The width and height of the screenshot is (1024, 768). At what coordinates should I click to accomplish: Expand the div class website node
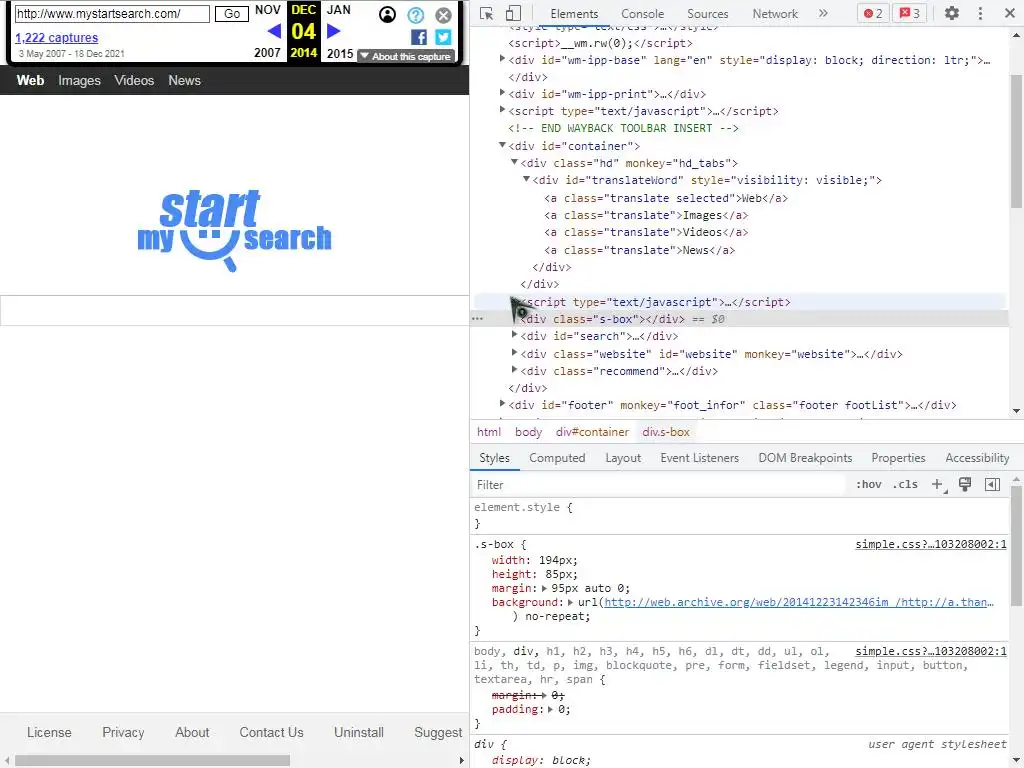click(514, 353)
